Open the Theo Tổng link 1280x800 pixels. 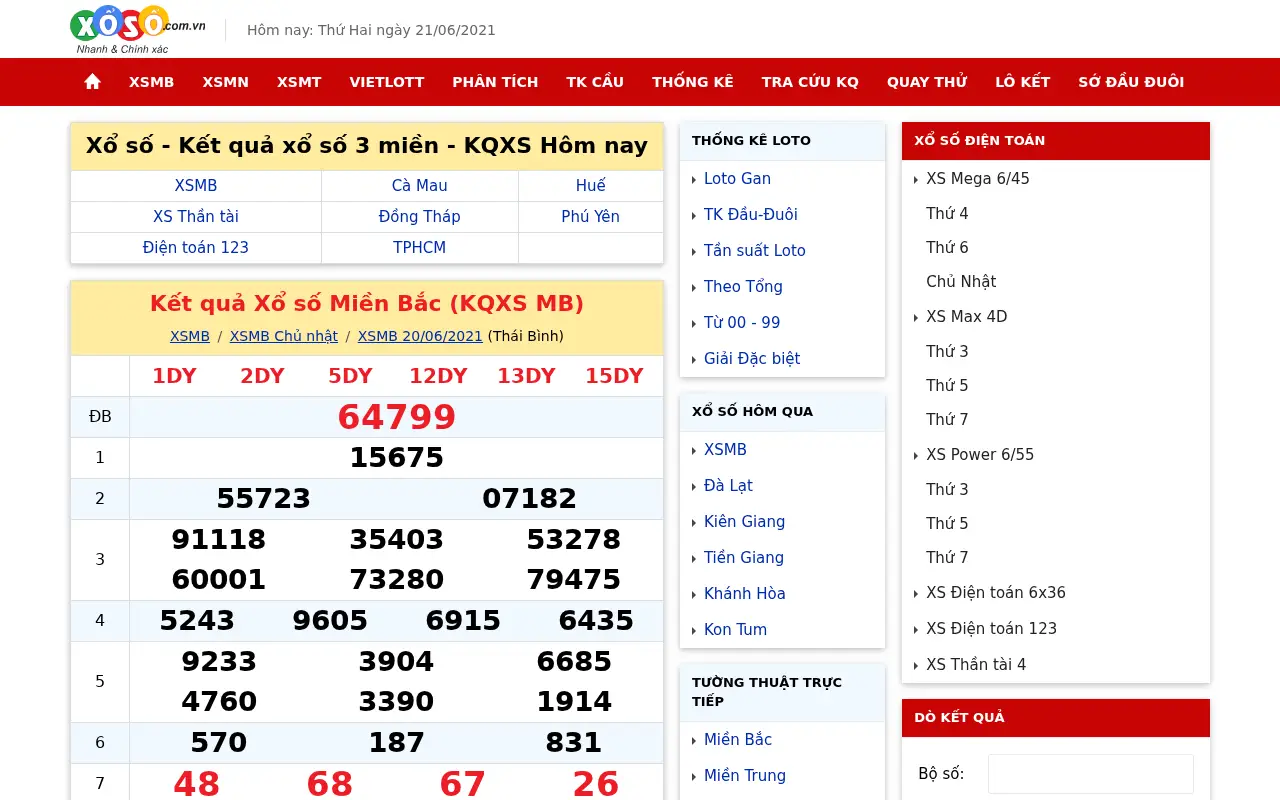point(743,286)
